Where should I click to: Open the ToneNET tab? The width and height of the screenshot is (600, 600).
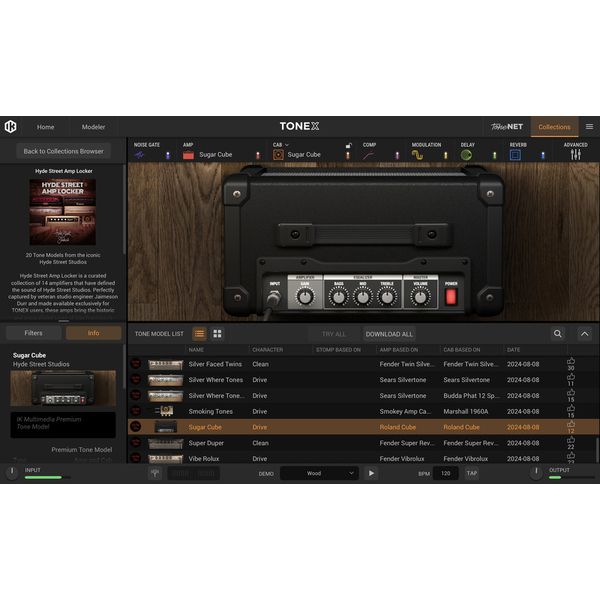507,127
